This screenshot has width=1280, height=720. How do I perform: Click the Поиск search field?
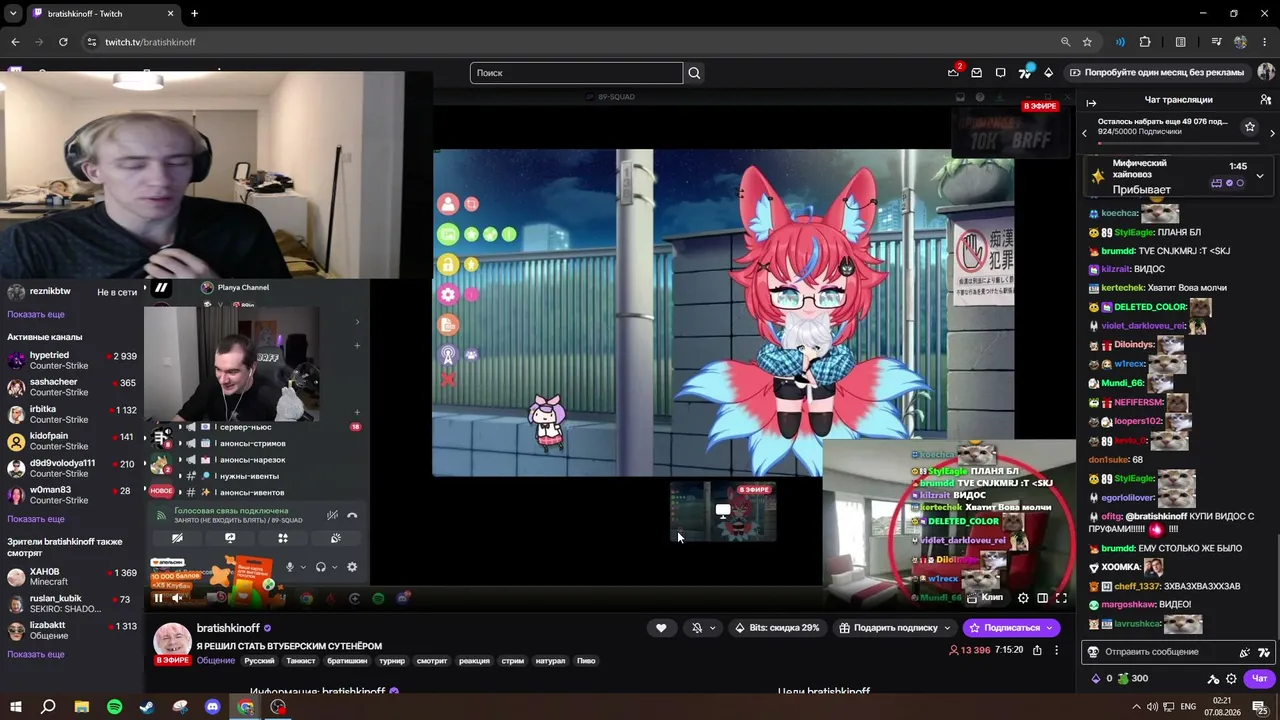[577, 72]
